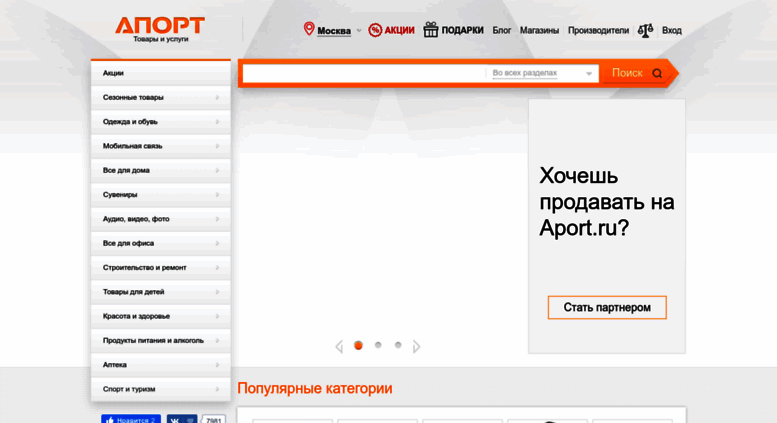Image resolution: width=777 pixels, height=423 pixels.
Task: Expand the Мобильная связь arrow
Action: coord(217,146)
